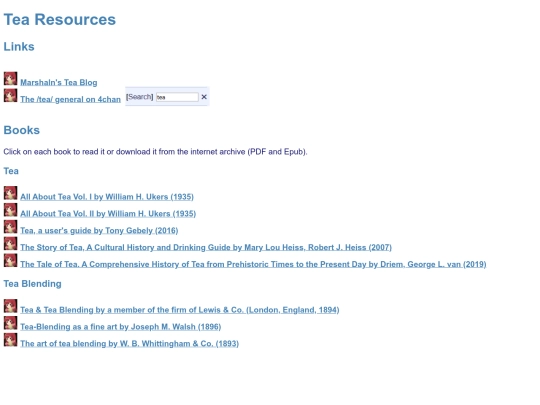This screenshot has height=405, width=540.
Task: Click the Links section heading
Action: pyautogui.click(x=19, y=47)
